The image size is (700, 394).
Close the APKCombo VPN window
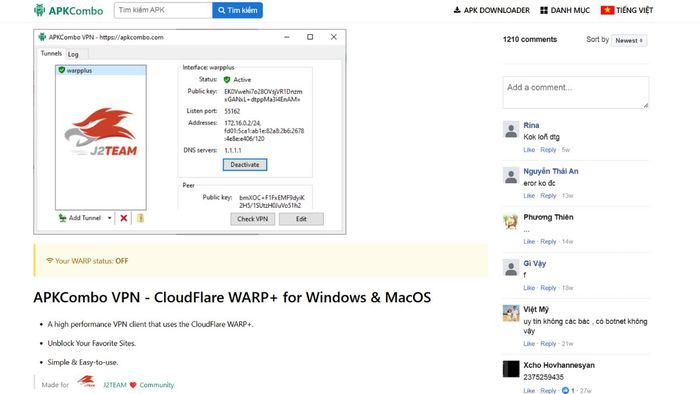click(x=333, y=37)
